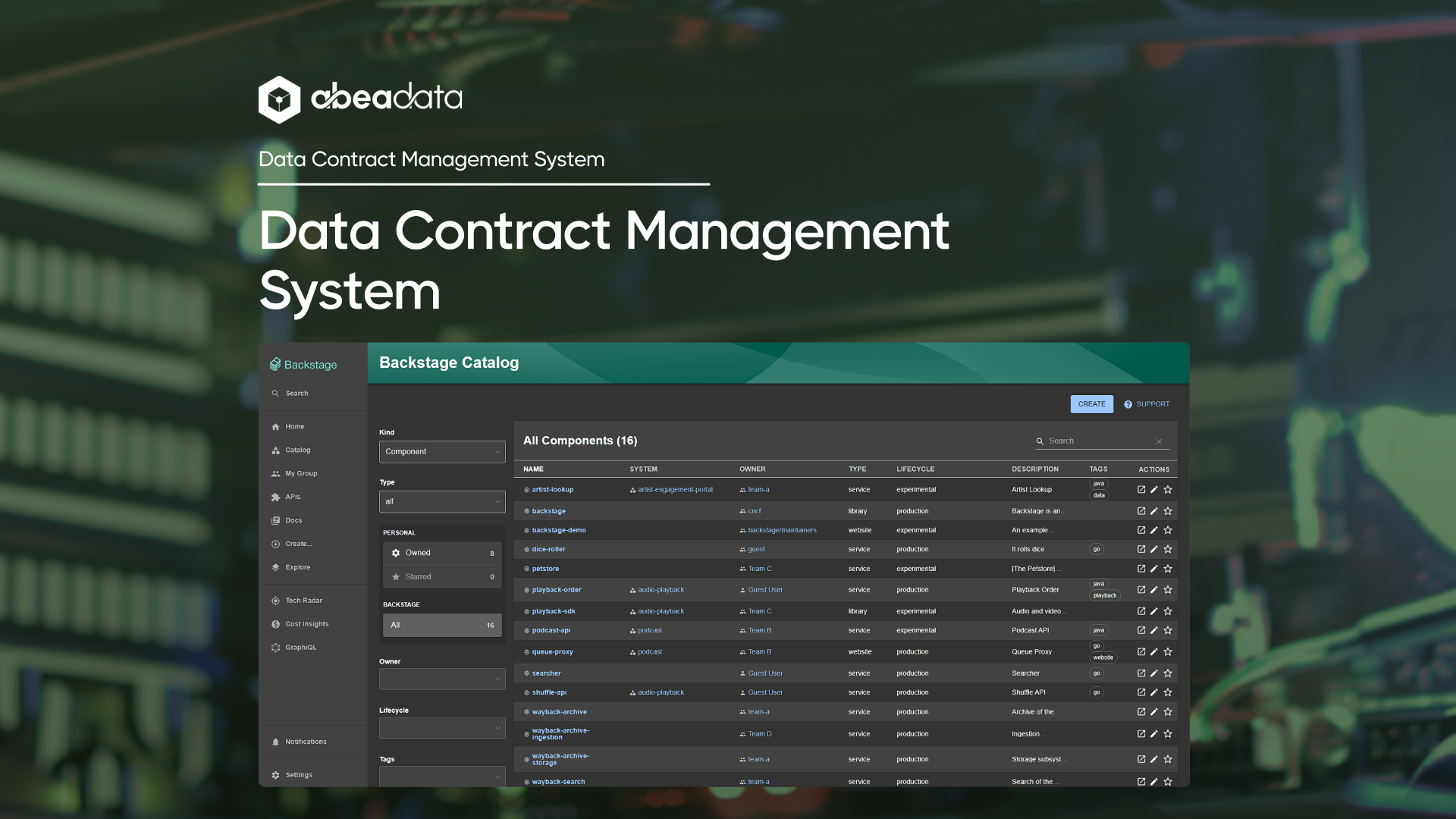Open the playback-order component link

[x=557, y=590]
